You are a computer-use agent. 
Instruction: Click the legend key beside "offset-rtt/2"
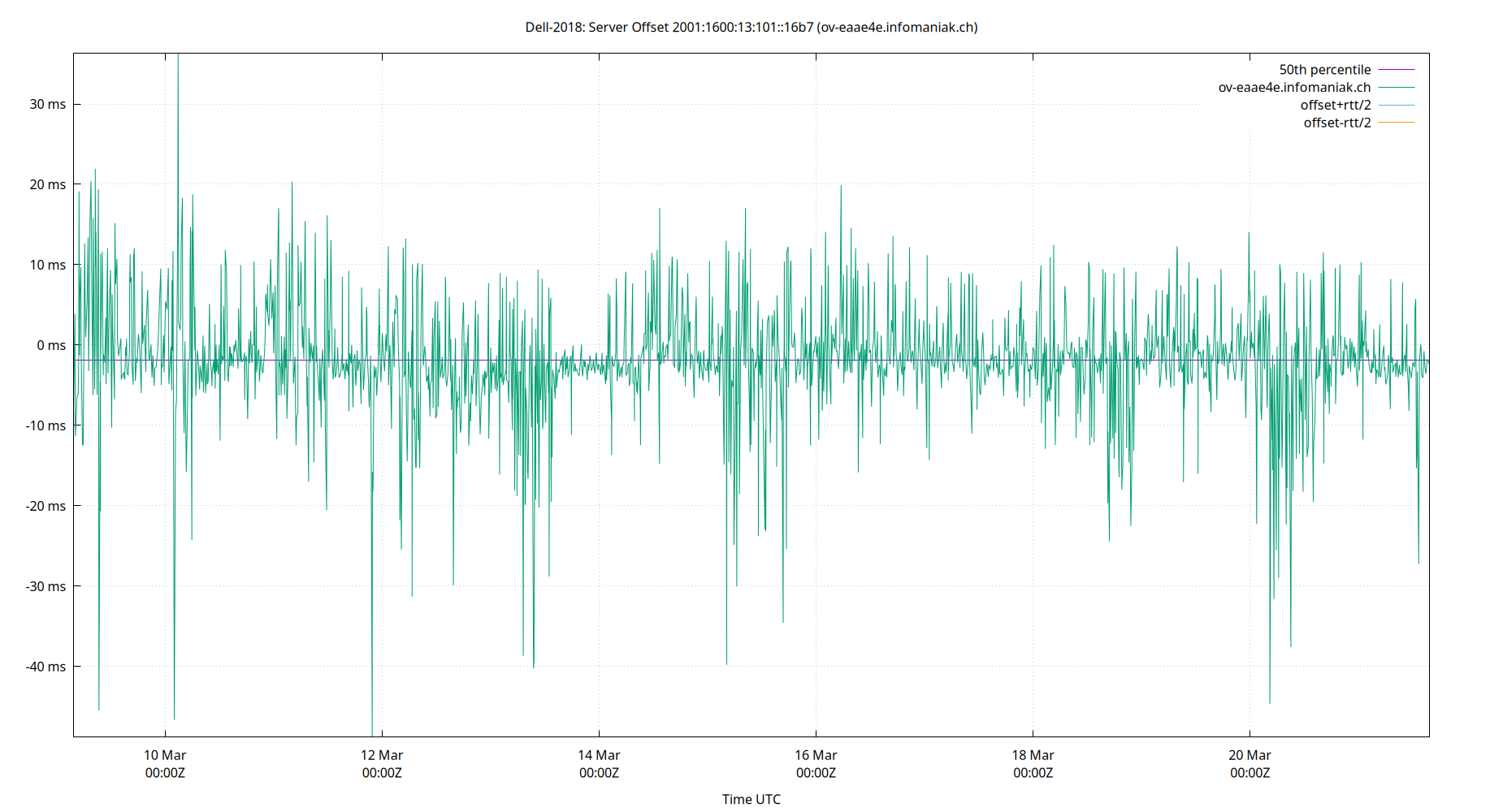tap(1395, 122)
